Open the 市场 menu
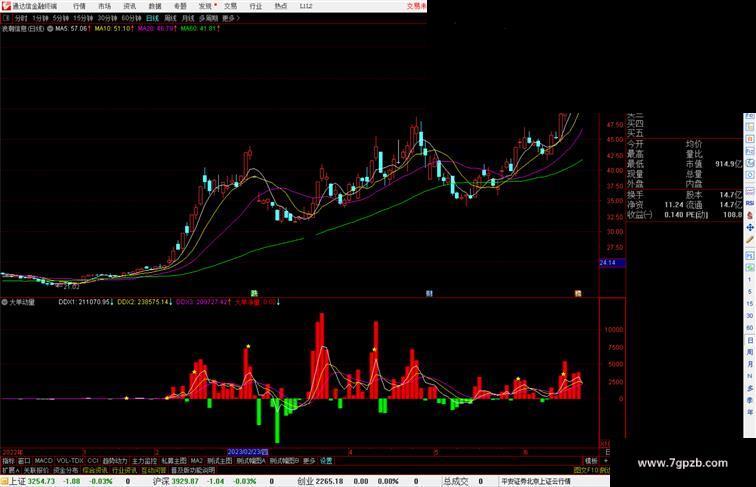 pyautogui.click(x=104, y=6)
